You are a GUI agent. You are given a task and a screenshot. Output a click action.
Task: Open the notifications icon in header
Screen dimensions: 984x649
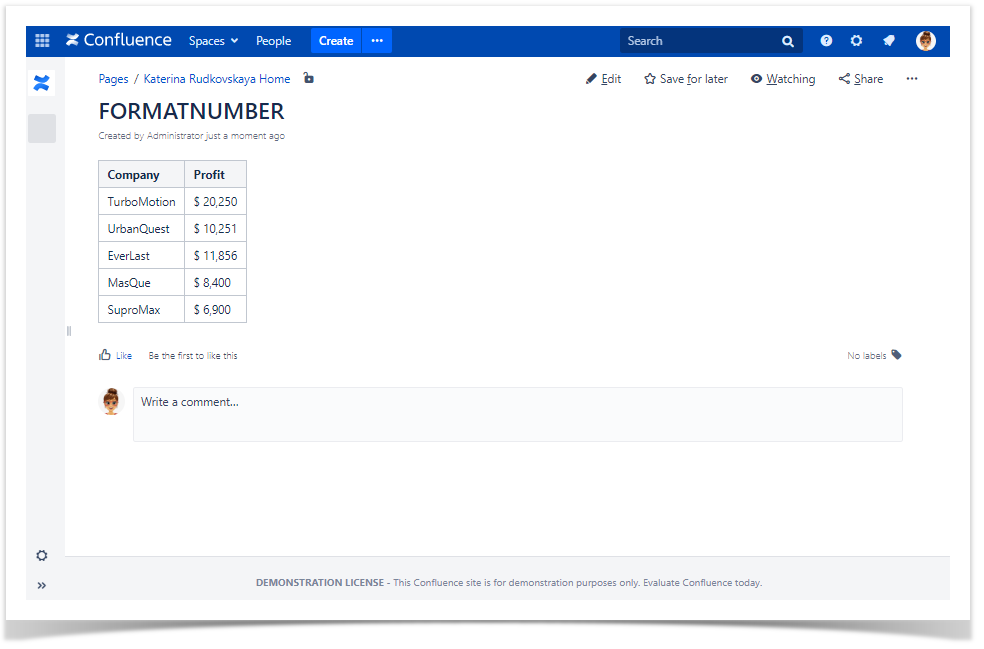[x=888, y=41]
